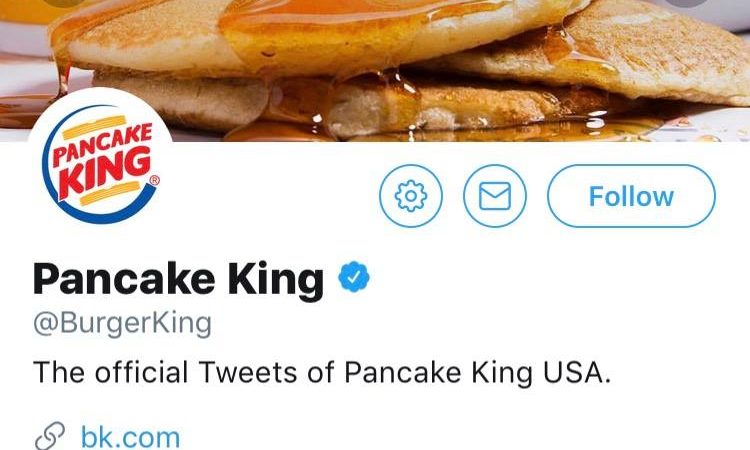The height and width of the screenshot is (450, 750).
Task: Click the word King in display name
Action: tap(273, 279)
